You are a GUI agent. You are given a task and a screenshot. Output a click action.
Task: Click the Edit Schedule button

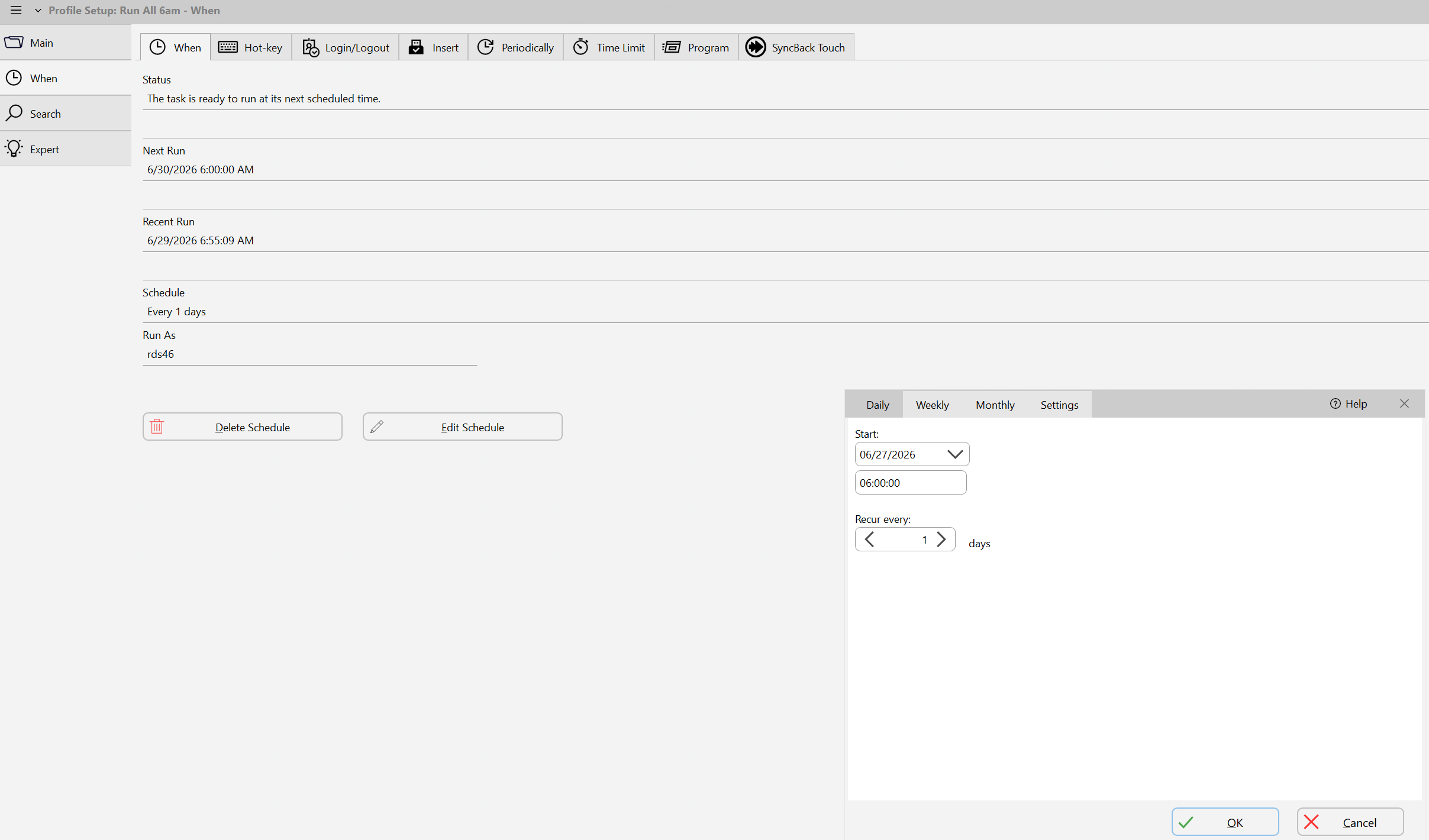[463, 427]
